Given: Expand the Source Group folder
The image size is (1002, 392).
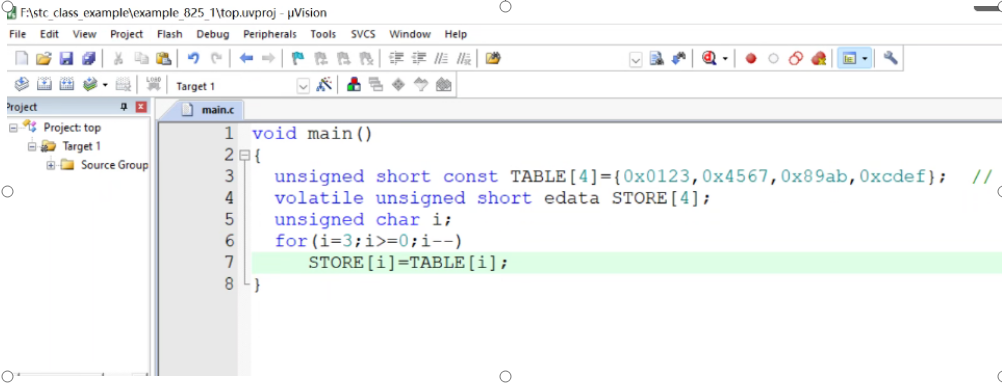Looking at the screenshot, I should click(x=50, y=166).
